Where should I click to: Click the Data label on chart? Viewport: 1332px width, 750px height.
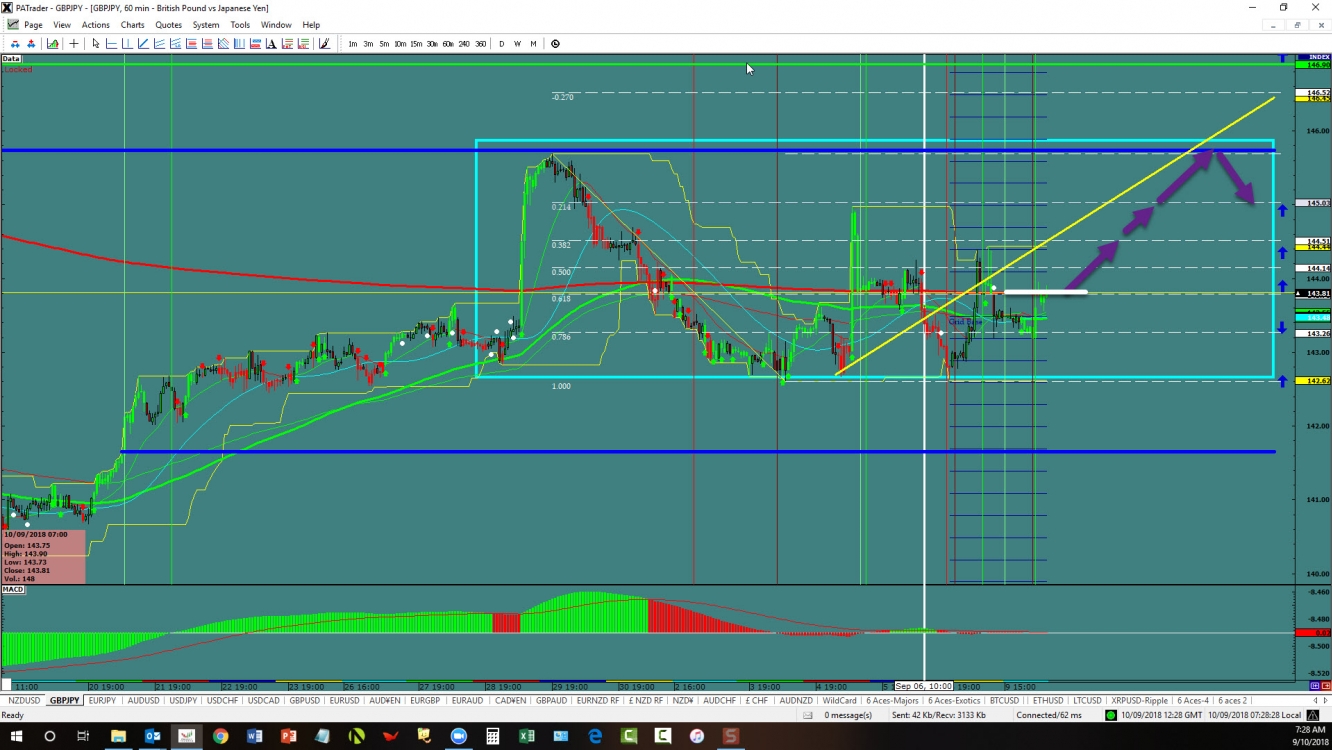coord(11,59)
